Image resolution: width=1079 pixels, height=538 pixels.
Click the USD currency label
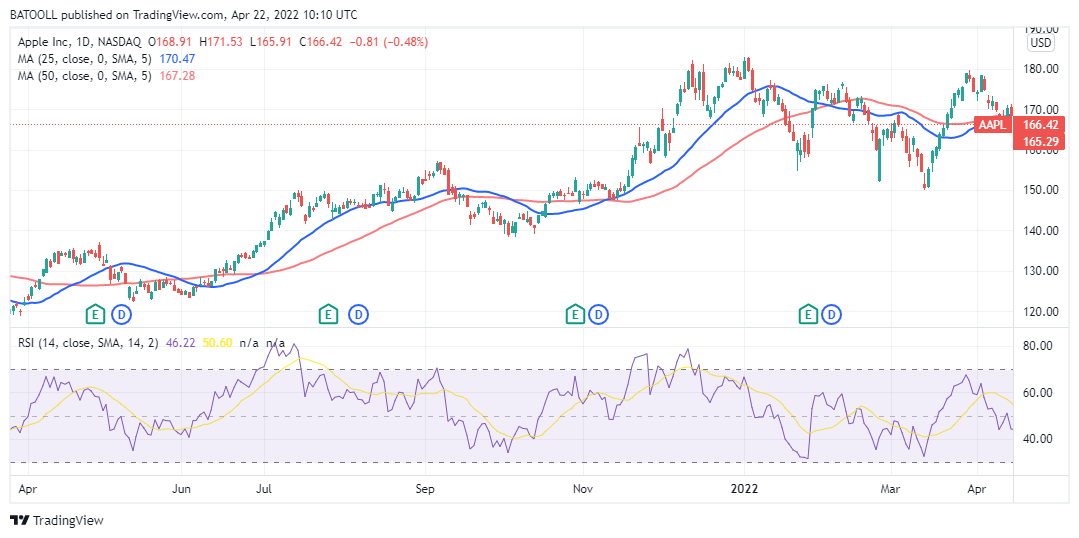[1040, 43]
